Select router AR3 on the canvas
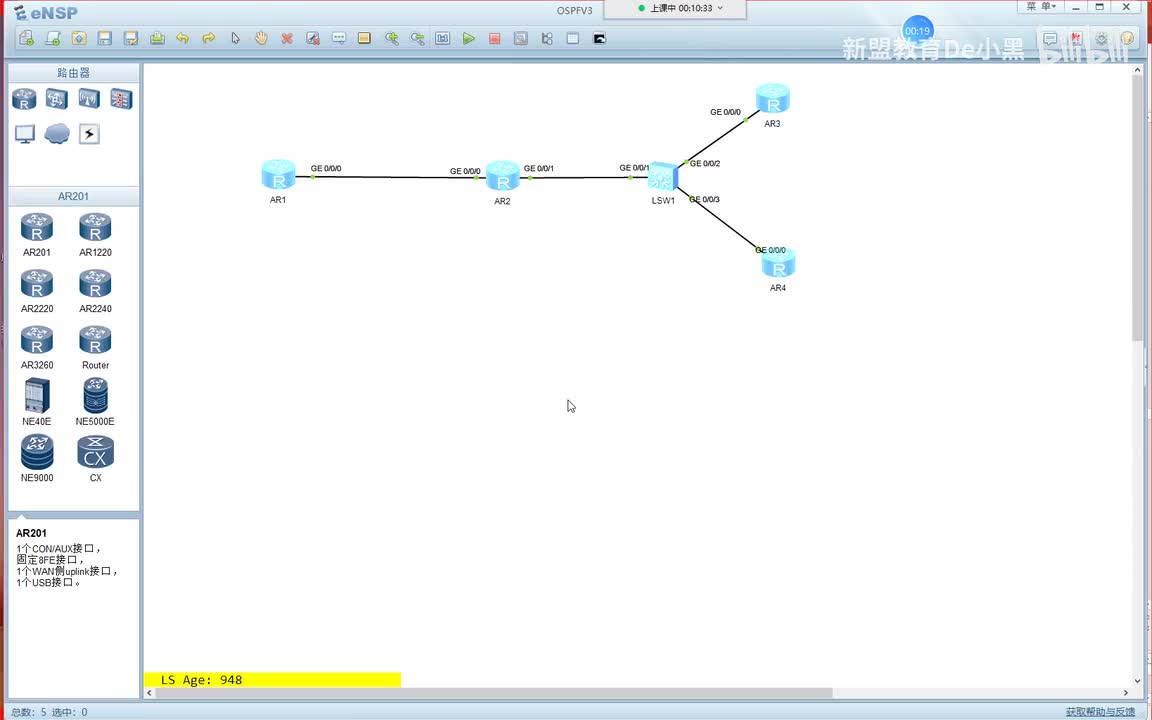The width and height of the screenshot is (1152, 720). [x=773, y=98]
